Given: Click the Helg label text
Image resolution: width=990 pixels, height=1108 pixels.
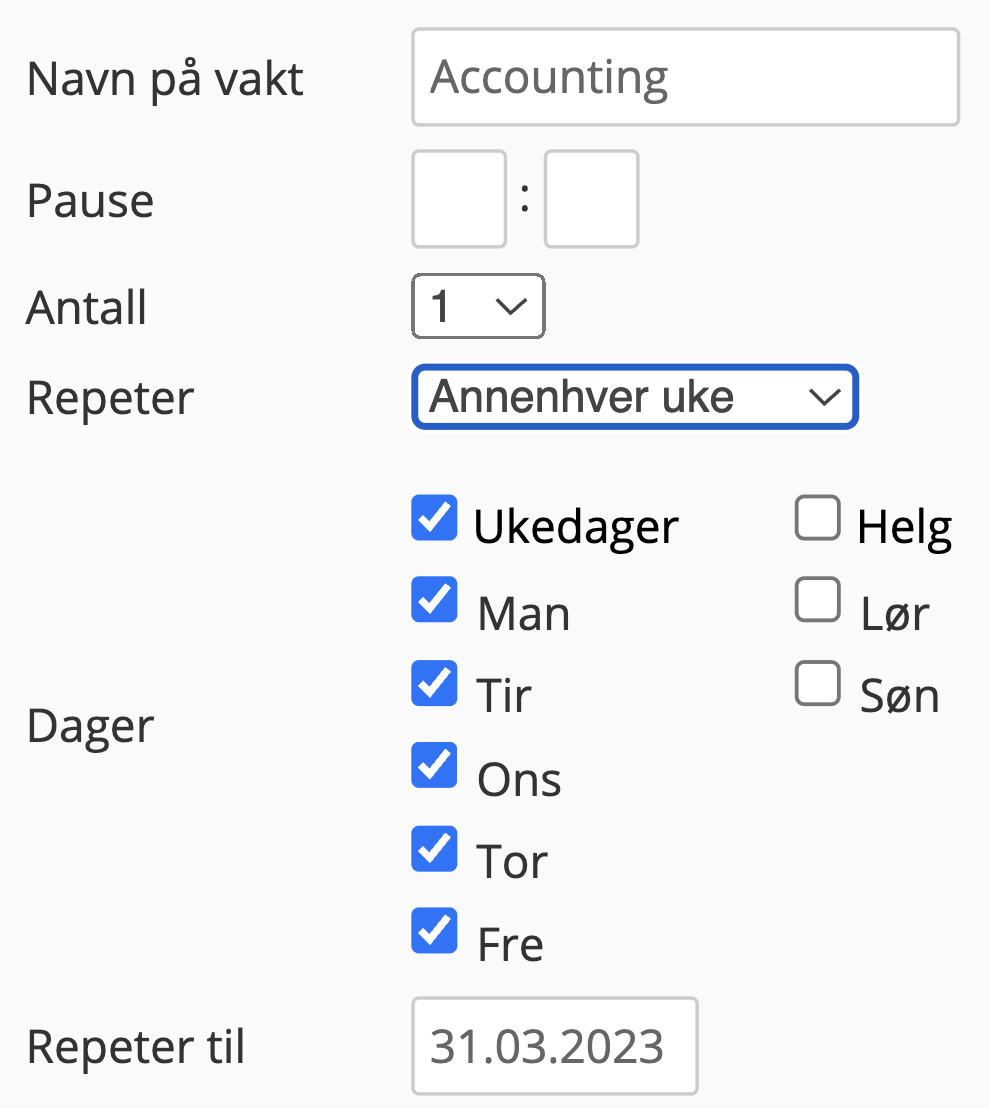Looking at the screenshot, I should pos(904,528).
